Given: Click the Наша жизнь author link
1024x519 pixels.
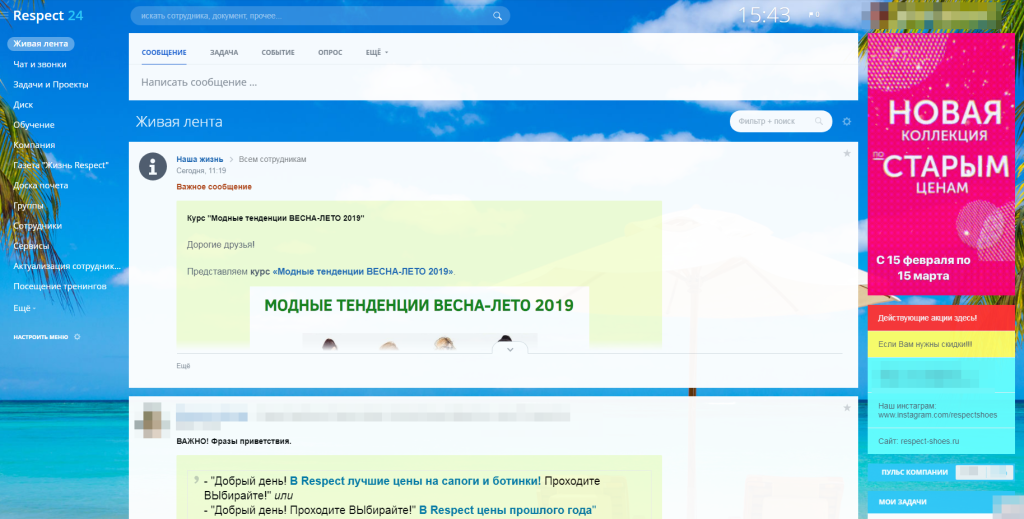Looking at the screenshot, I should coord(200,159).
